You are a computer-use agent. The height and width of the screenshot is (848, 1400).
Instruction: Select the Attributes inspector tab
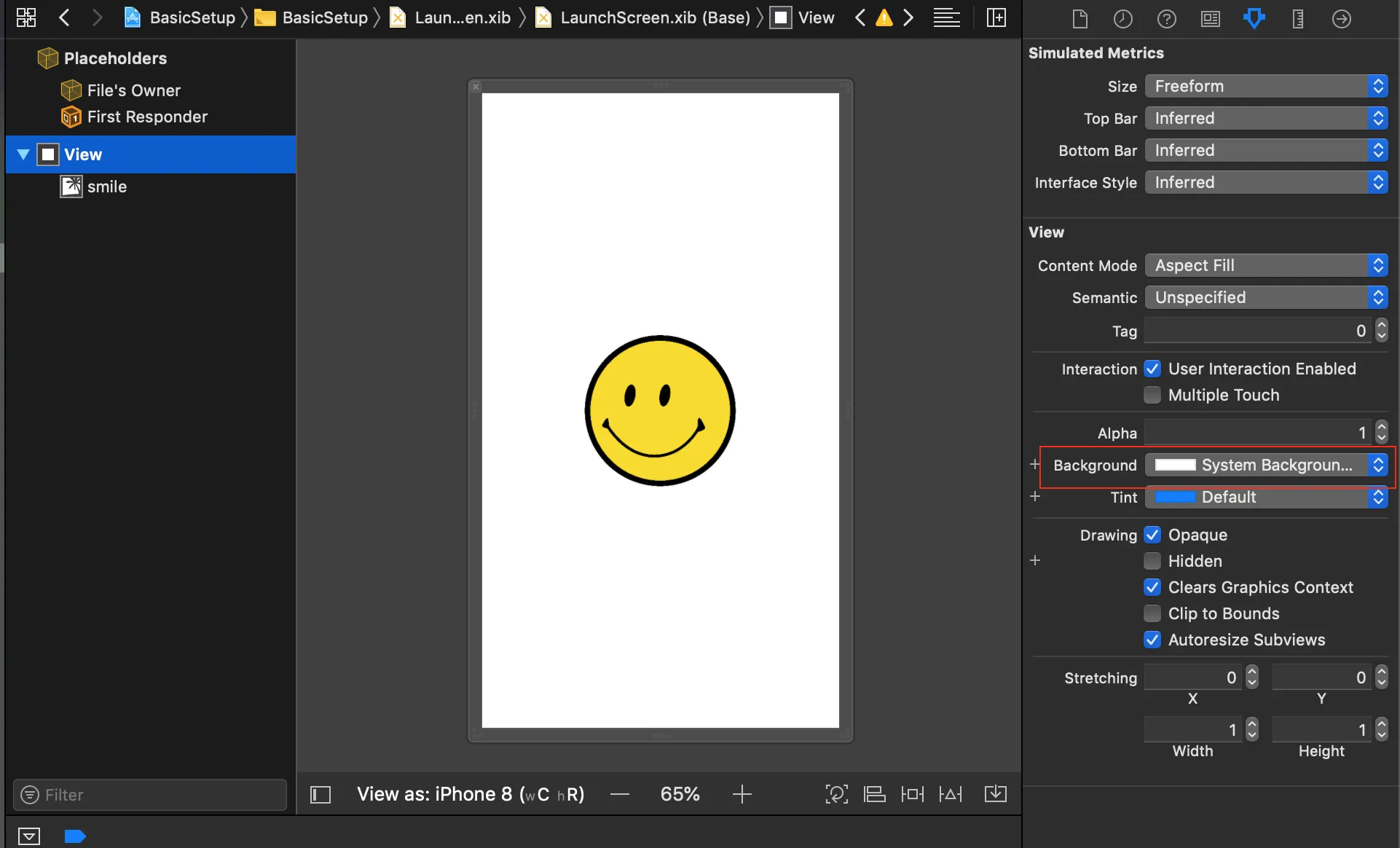(1254, 19)
